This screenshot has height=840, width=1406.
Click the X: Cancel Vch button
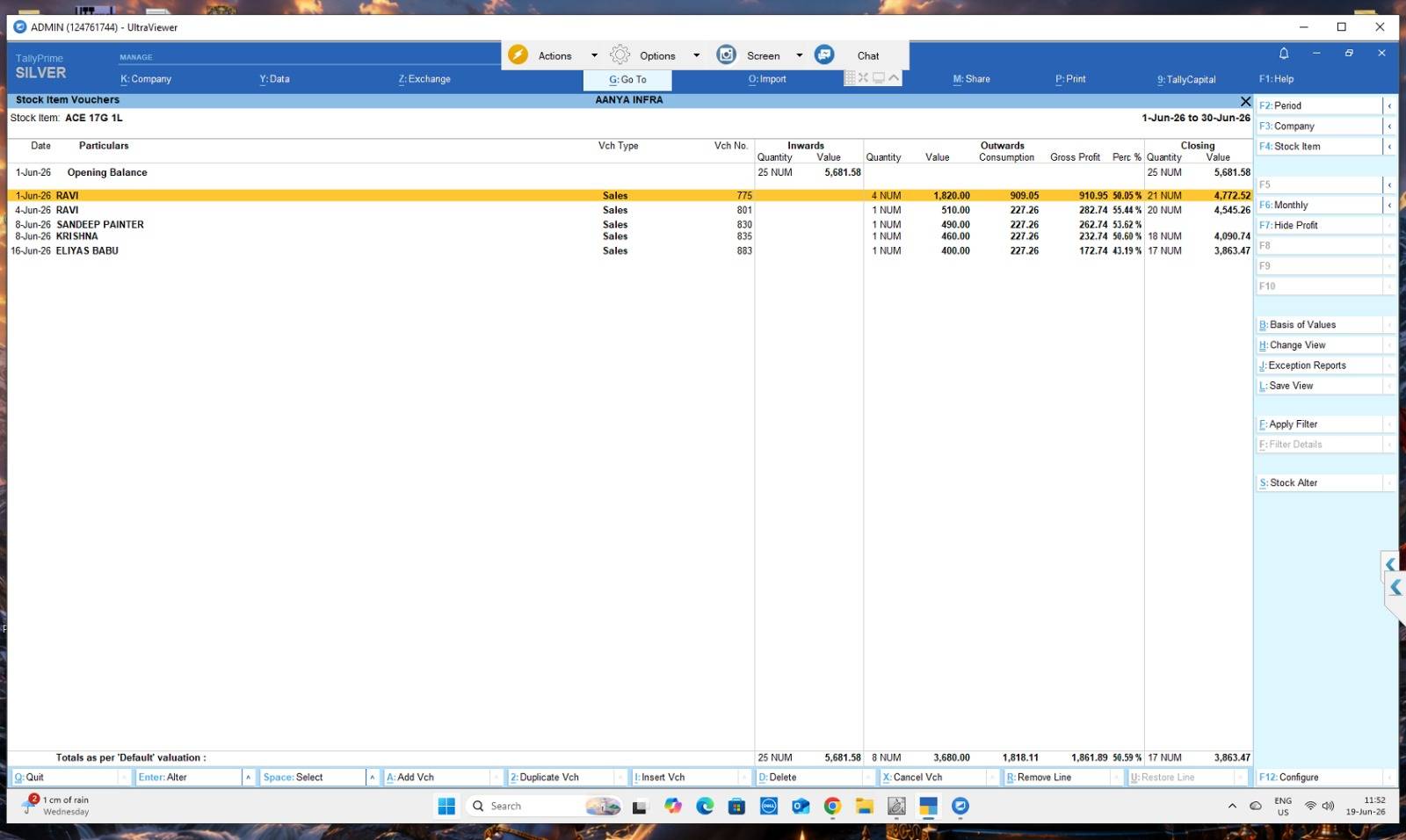click(932, 778)
